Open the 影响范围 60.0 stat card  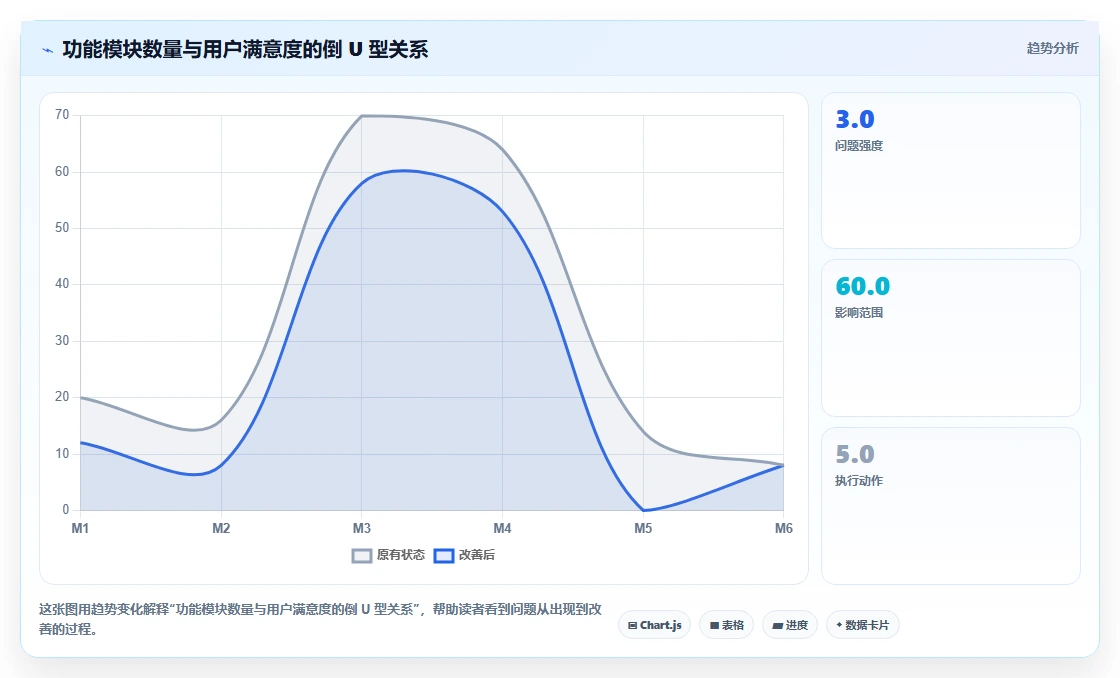951,338
